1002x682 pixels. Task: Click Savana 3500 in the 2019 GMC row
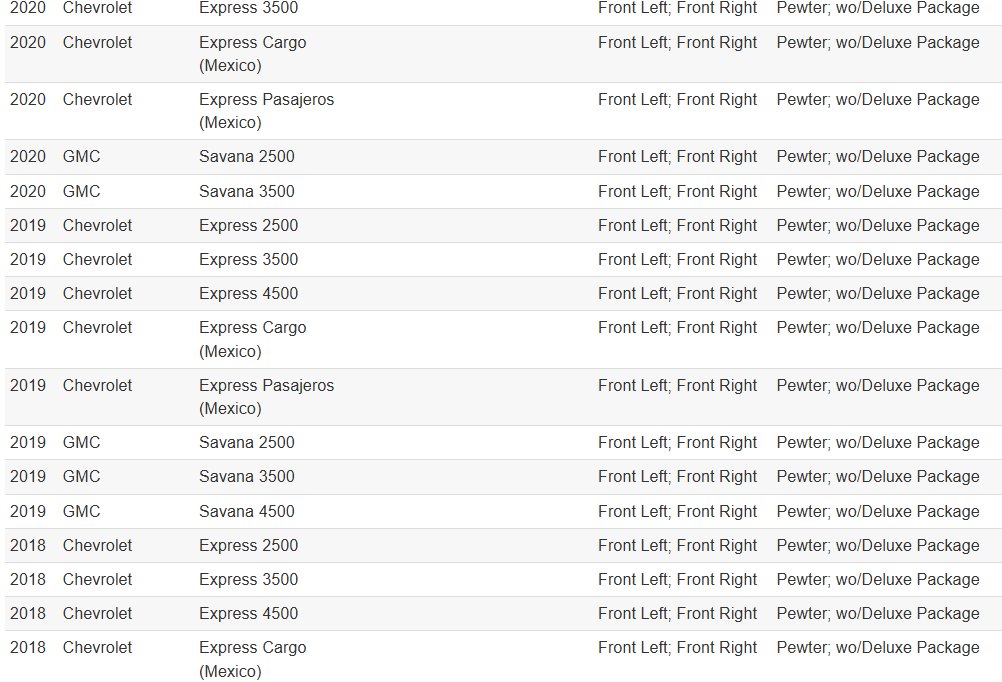coord(246,476)
